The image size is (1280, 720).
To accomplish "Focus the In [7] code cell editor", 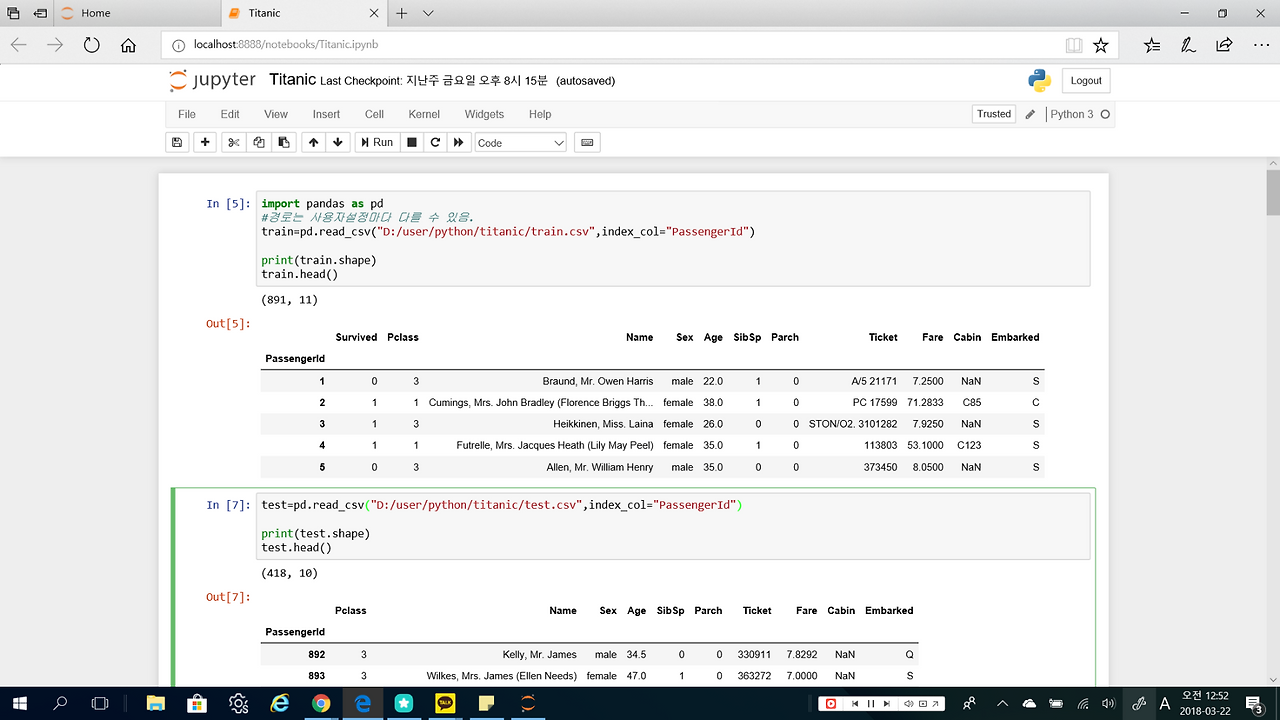I will click(x=673, y=526).
